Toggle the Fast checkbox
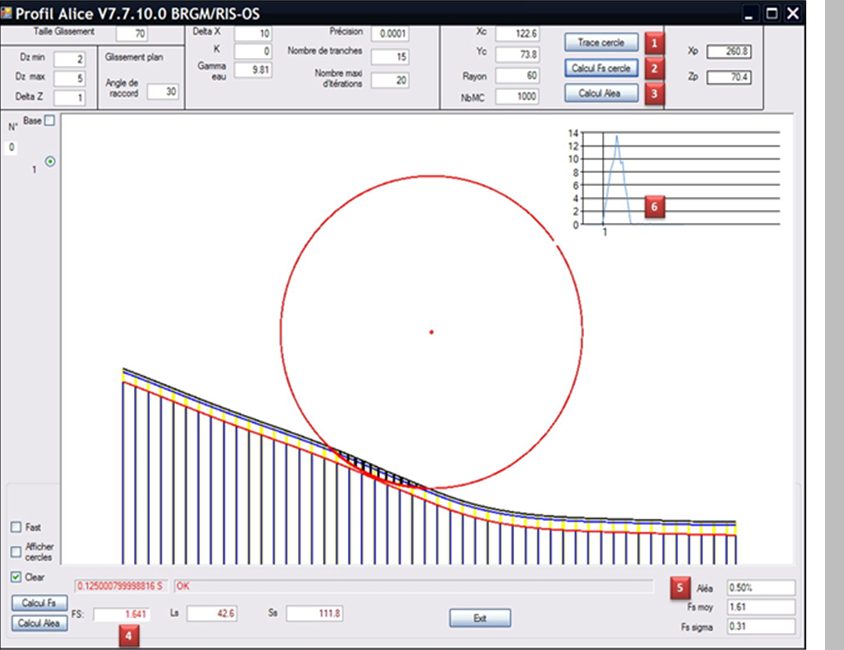The image size is (844, 650). point(16,527)
